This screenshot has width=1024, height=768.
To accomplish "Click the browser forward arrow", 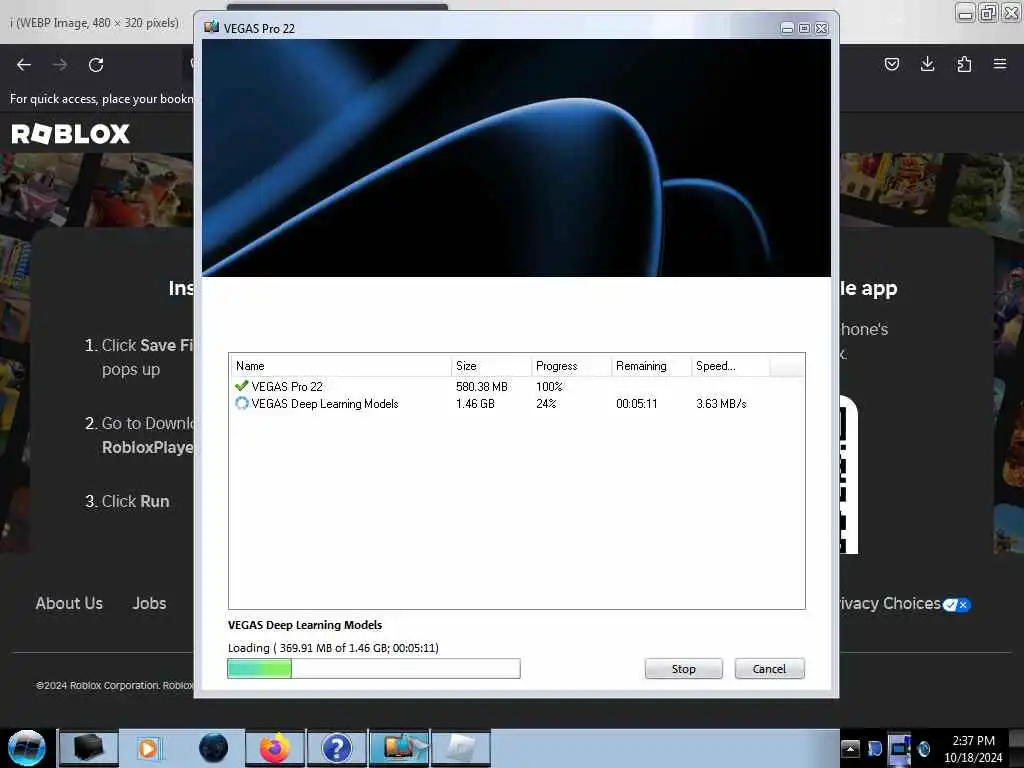I will [60, 65].
